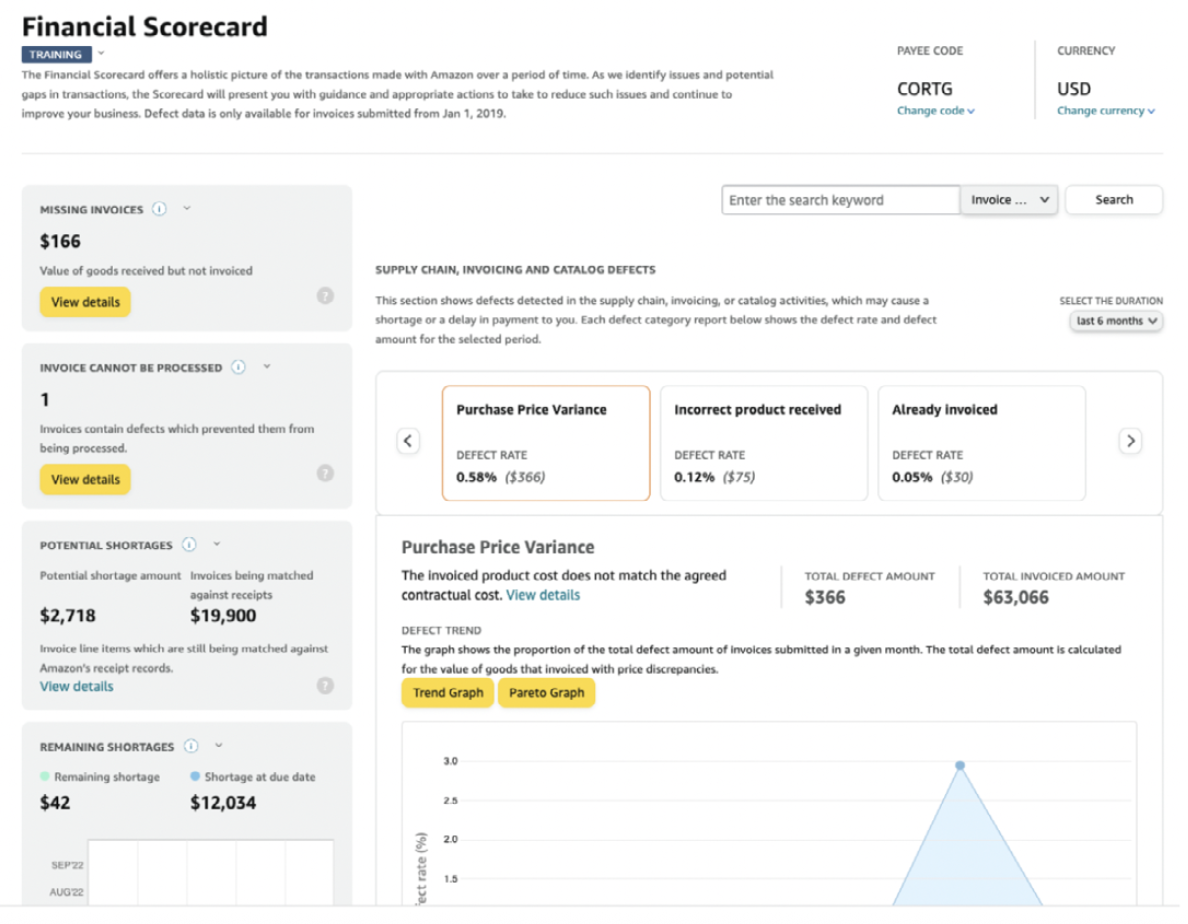
Task: Switch to the Pareto Graph view
Action: point(546,693)
